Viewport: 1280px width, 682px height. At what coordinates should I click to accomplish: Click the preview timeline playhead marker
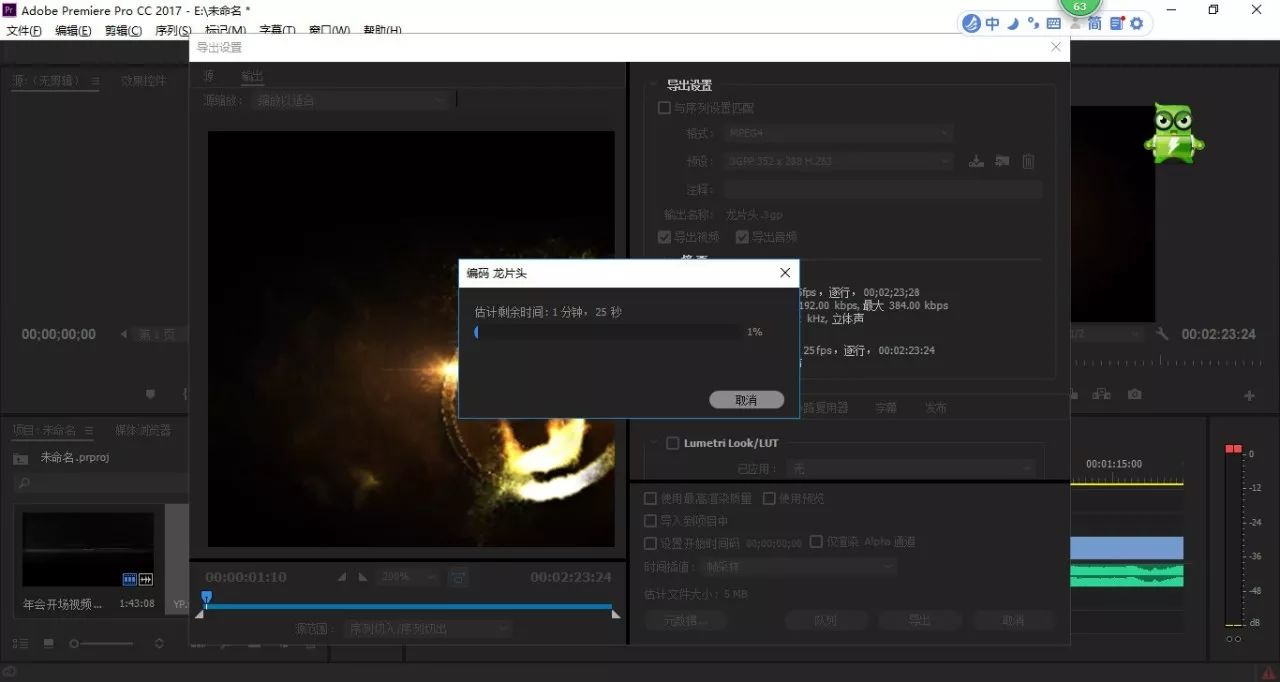click(206, 598)
